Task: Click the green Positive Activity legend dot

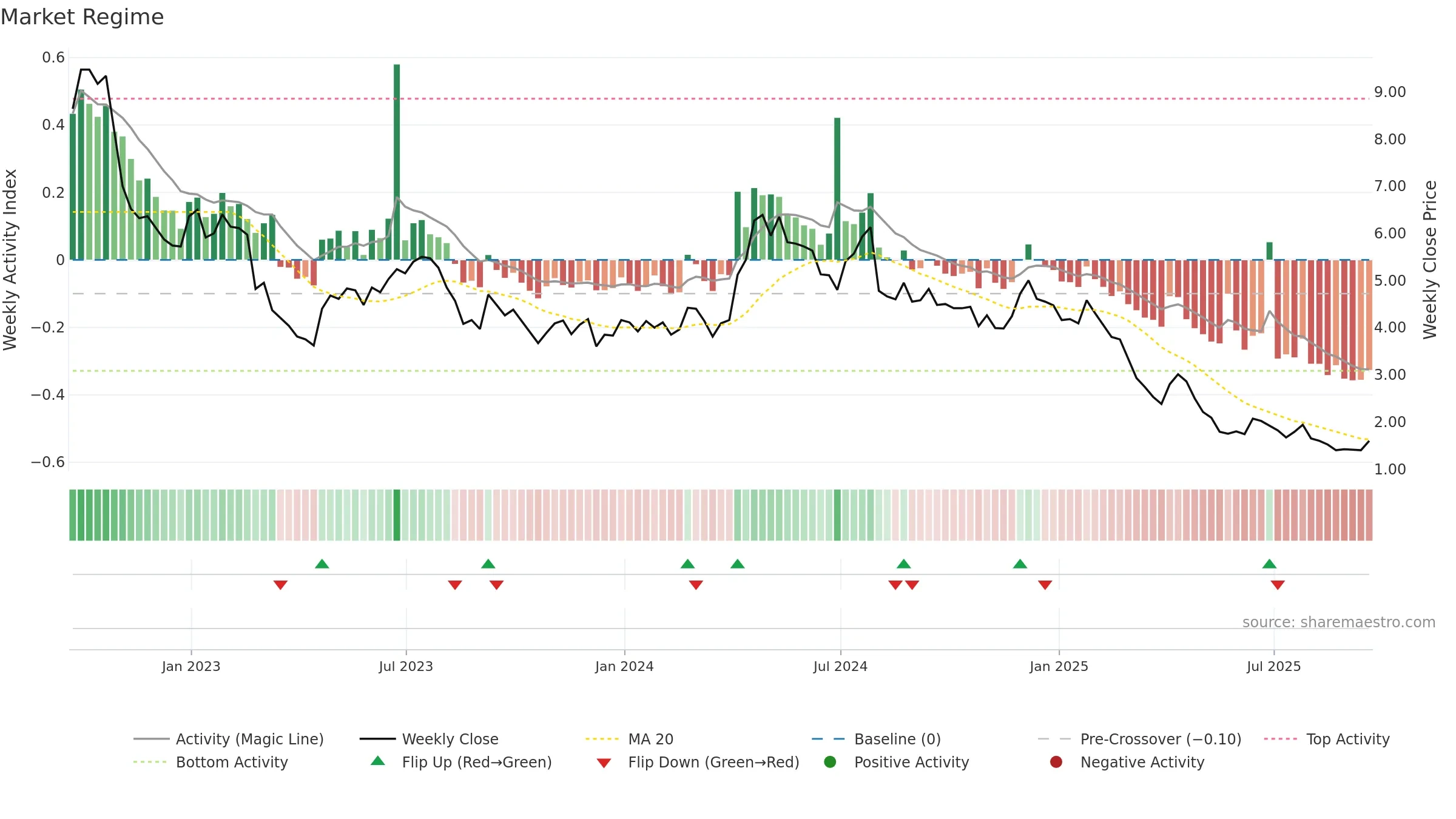Action: 830,762
